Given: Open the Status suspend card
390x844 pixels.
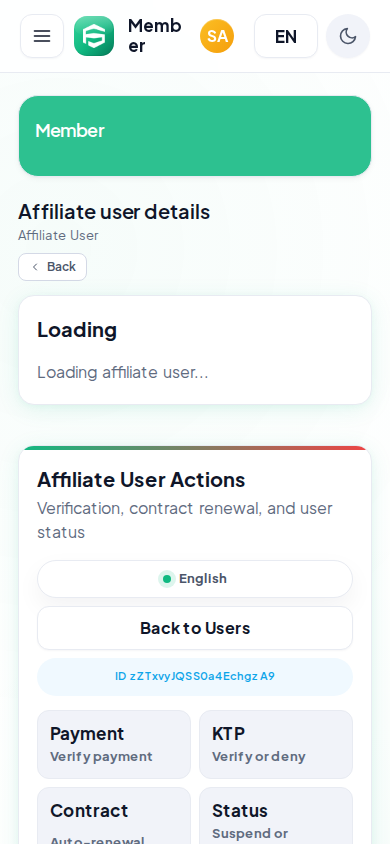Looking at the screenshot, I should (x=276, y=816).
